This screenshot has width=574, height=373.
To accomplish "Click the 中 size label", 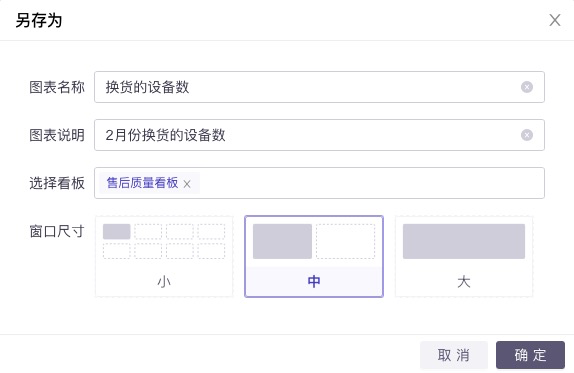I will tap(314, 281).
